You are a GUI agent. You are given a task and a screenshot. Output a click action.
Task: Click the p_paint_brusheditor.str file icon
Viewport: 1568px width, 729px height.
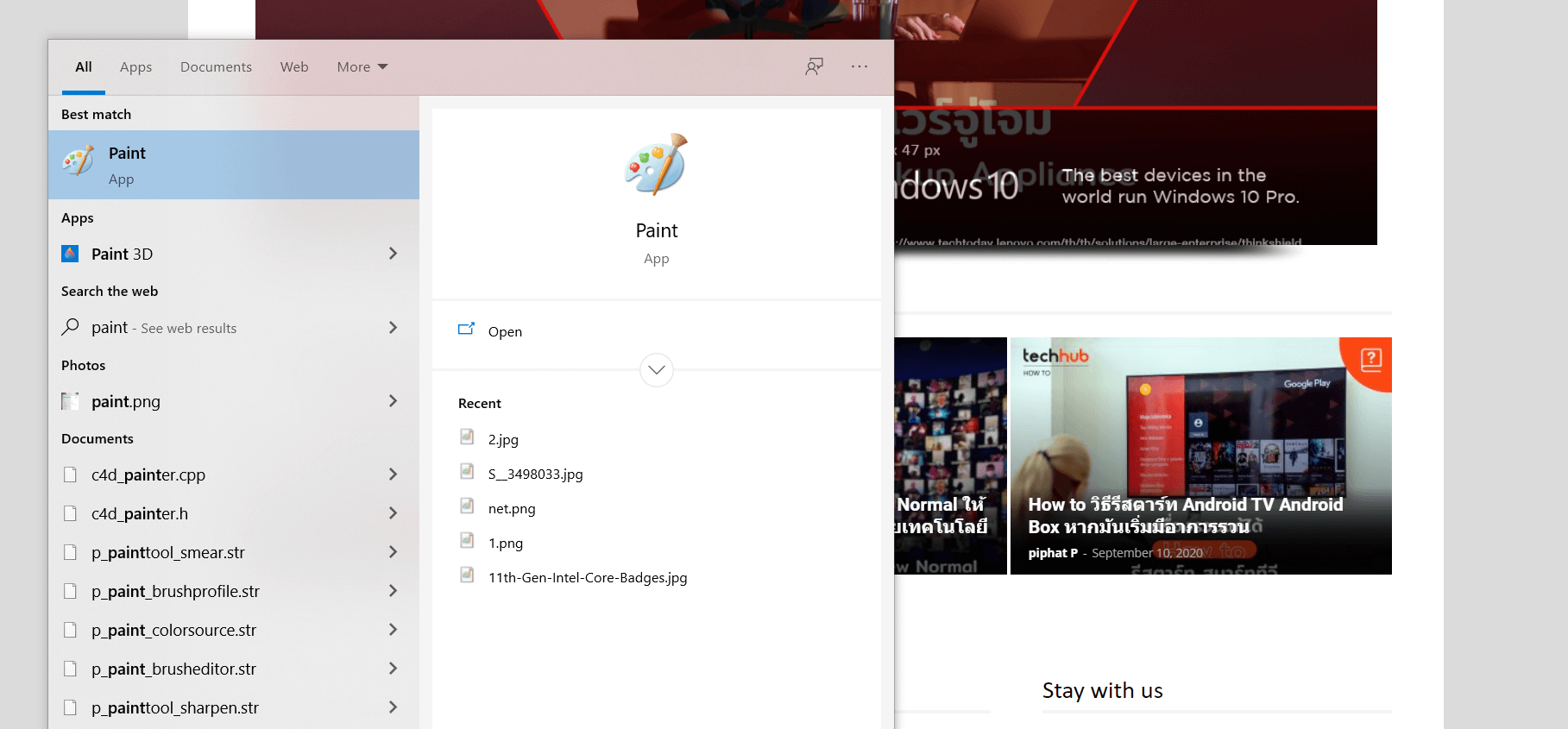pos(70,669)
